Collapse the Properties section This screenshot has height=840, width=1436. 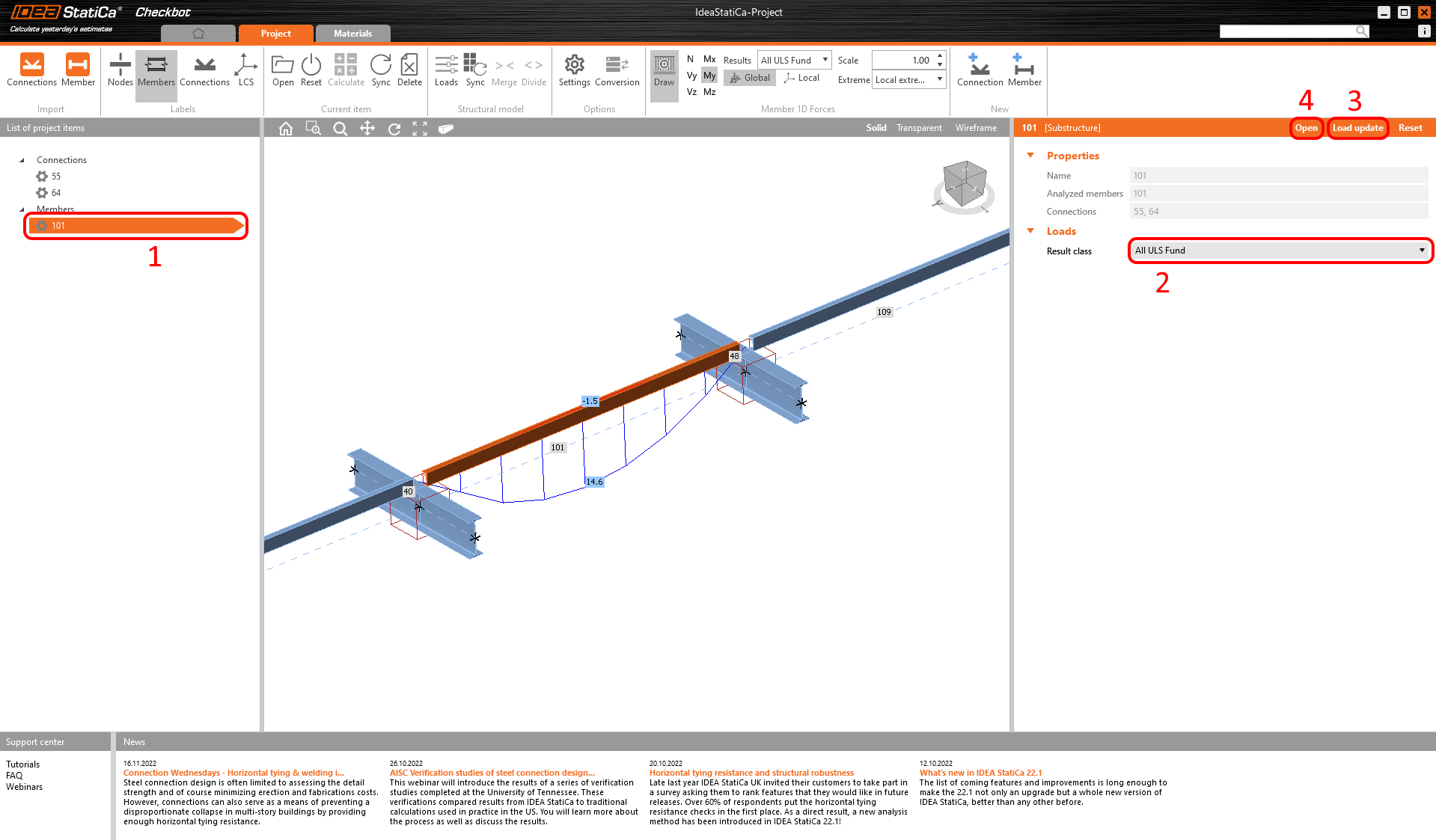[1030, 156]
